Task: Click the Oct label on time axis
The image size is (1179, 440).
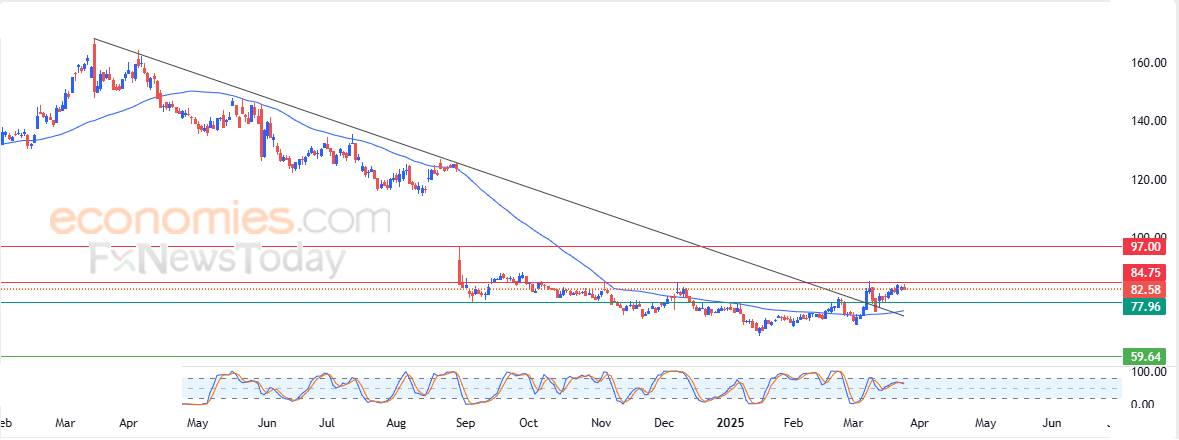Action: (x=529, y=423)
